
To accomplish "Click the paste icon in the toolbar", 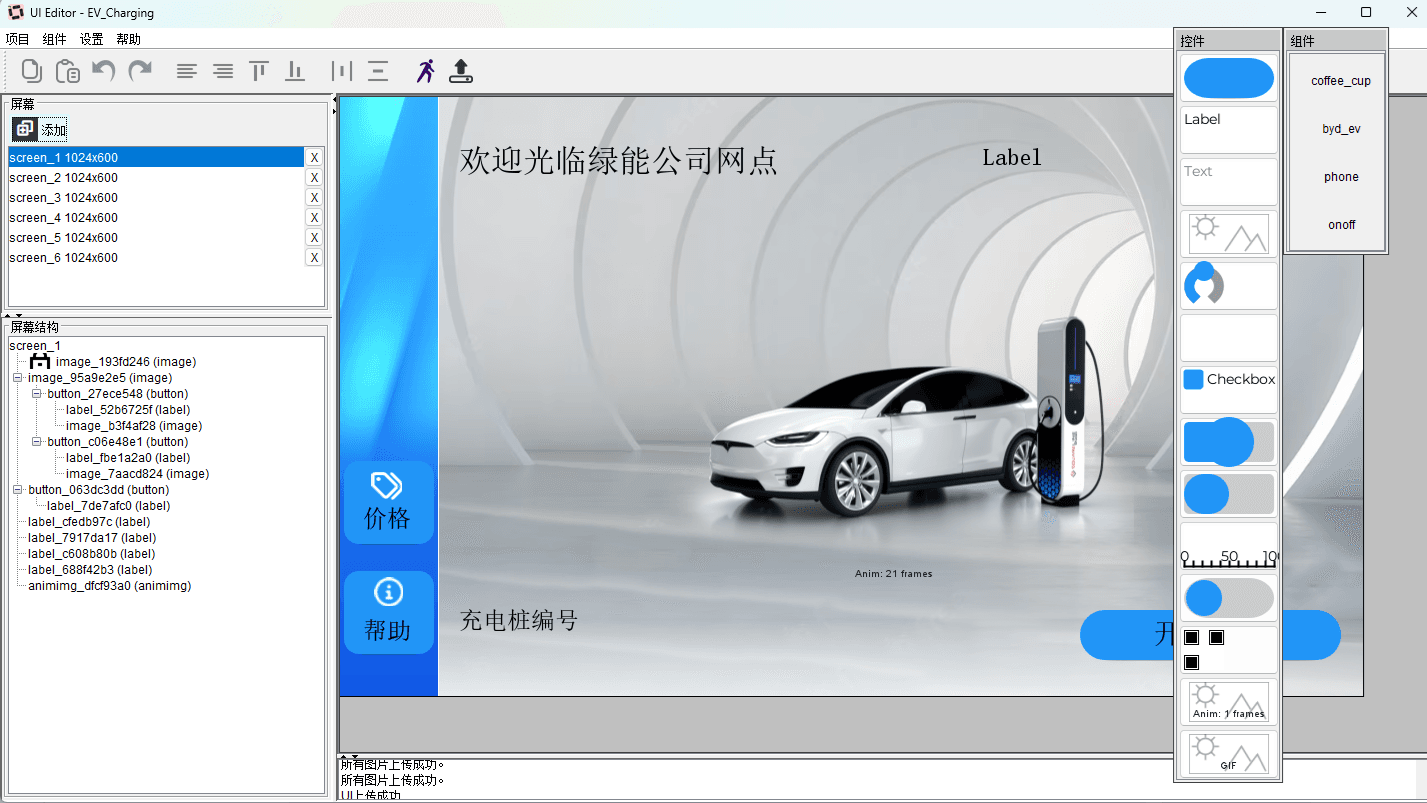I will pos(67,70).
